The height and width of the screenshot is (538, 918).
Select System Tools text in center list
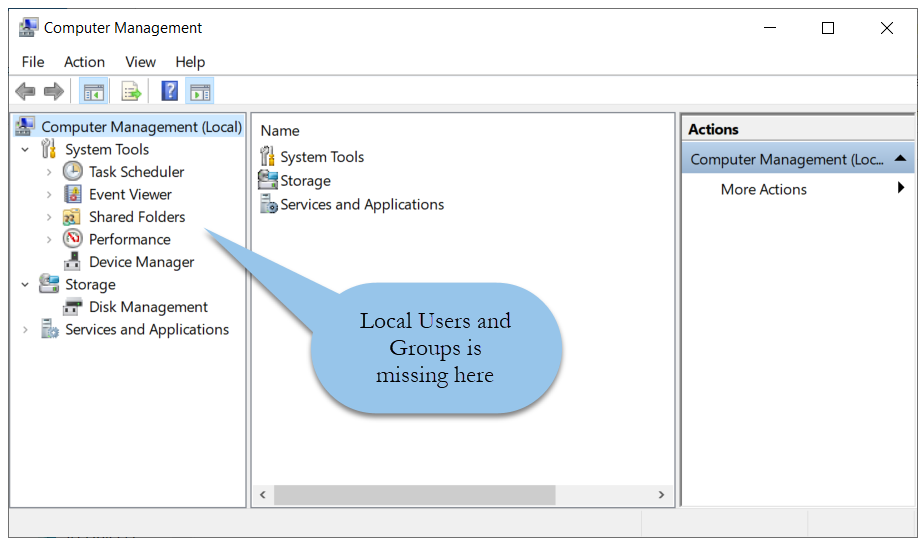click(322, 157)
